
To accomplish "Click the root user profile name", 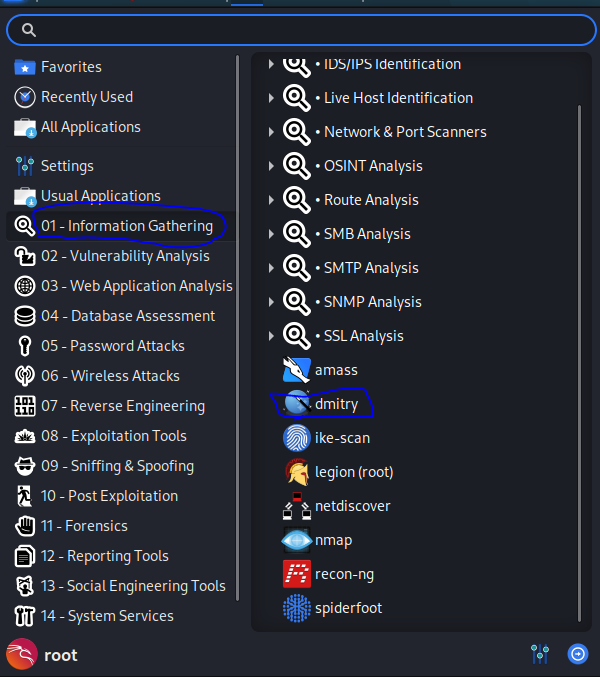I will pyautogui.click(x=61, y=655).
